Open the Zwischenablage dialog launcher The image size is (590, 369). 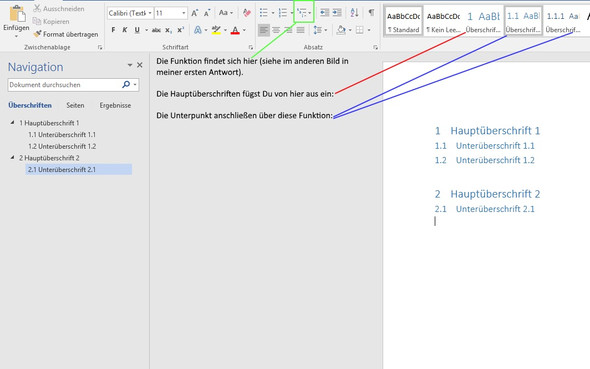100,47
